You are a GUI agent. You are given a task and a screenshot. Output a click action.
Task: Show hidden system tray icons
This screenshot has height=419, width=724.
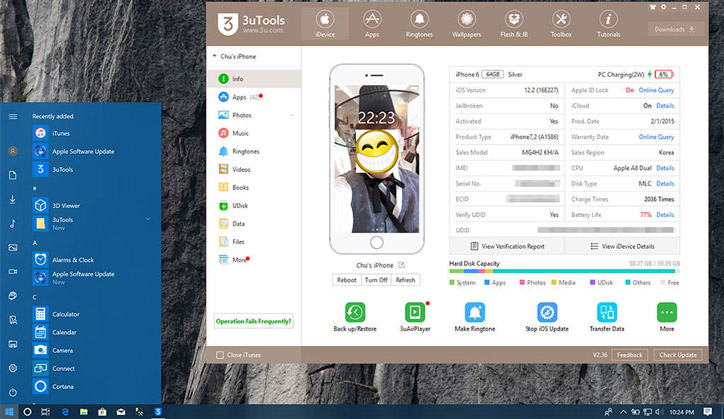point(623,412)
